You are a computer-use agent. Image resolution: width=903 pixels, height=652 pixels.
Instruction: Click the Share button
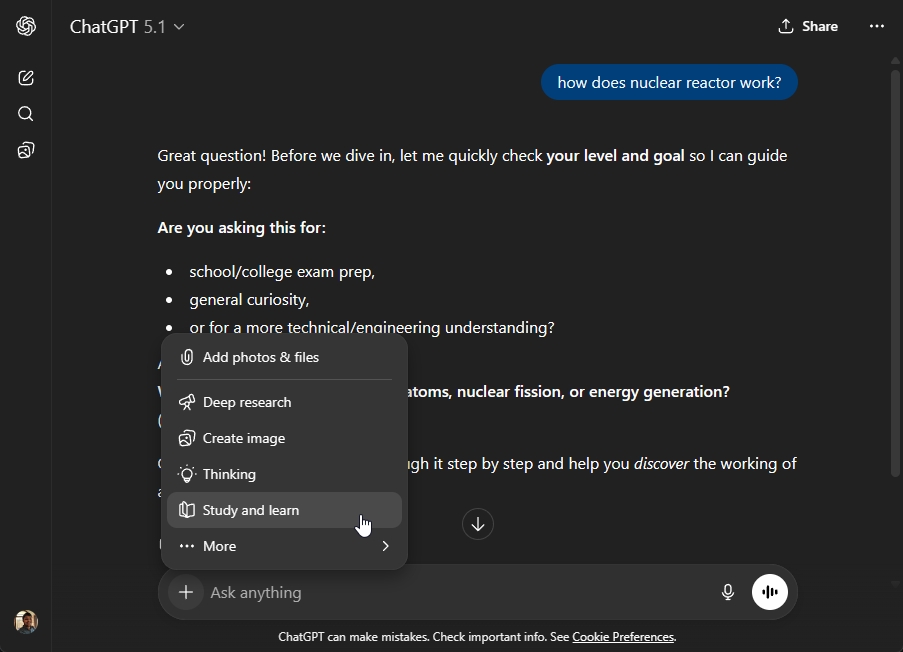(808, 27)
